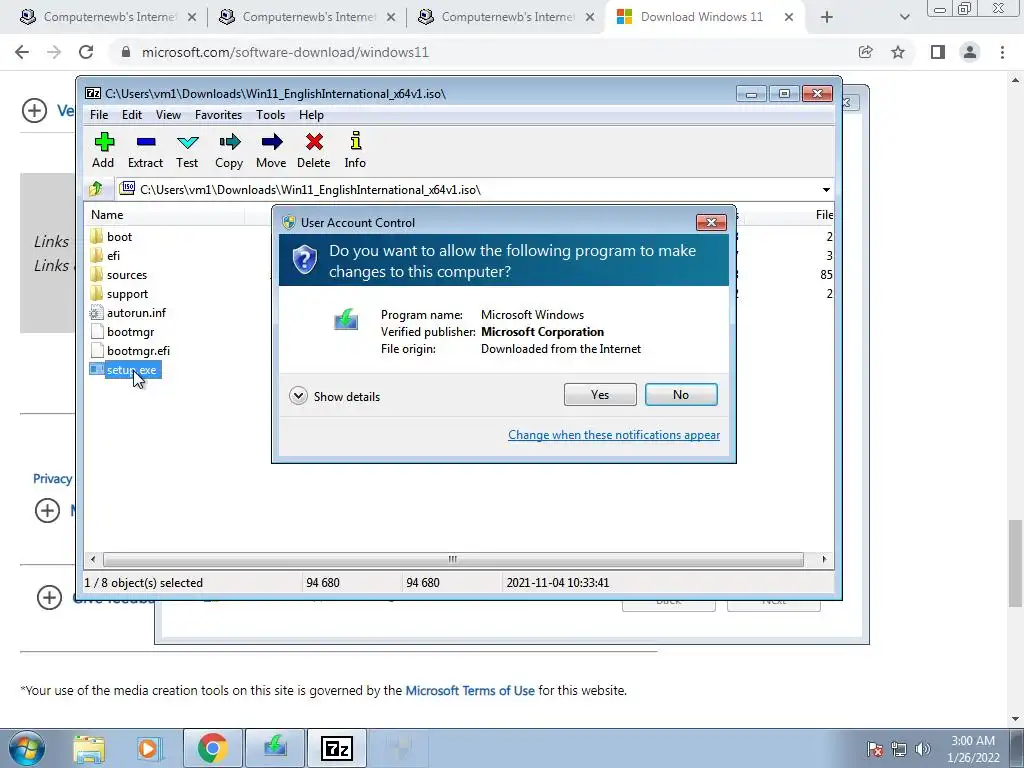Click the Action Center flag tray icon
1024x768 pixels.
[875, 749]
